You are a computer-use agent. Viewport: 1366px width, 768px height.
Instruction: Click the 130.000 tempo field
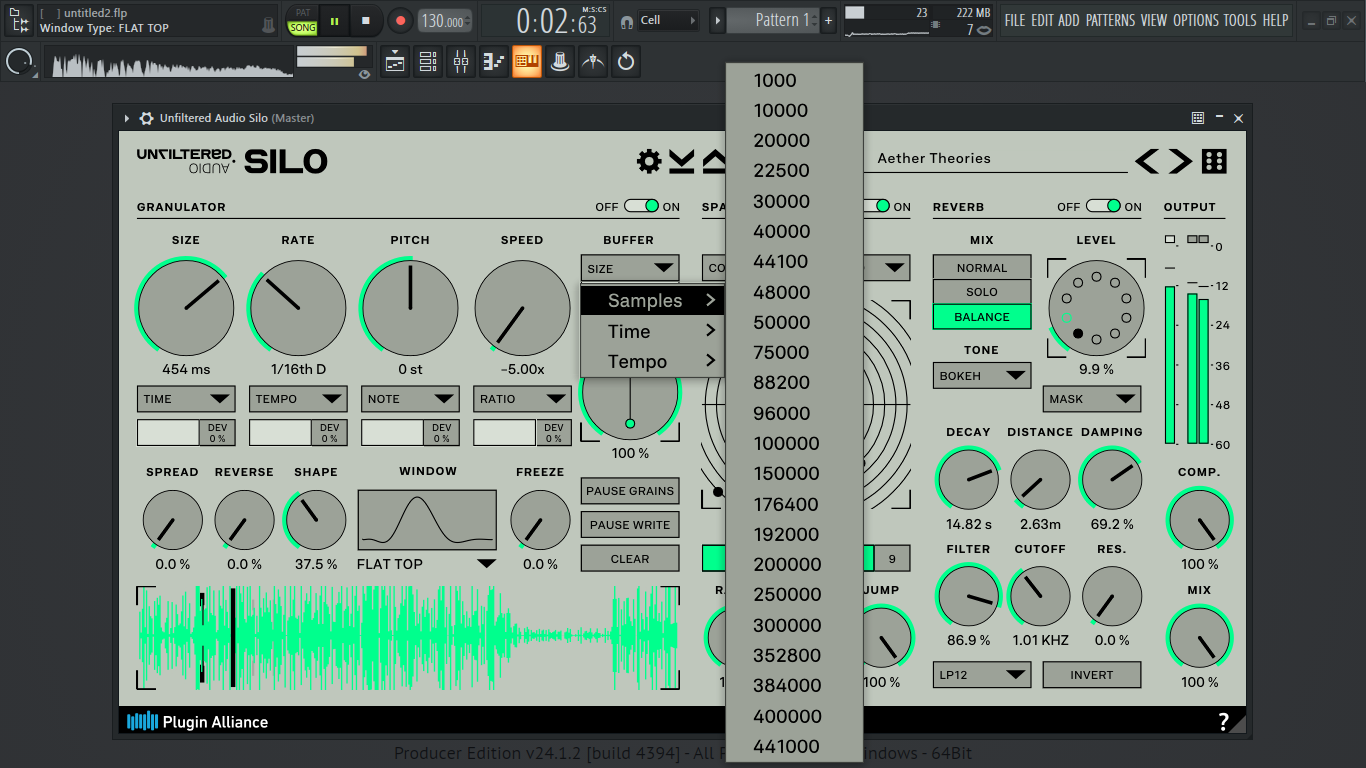coord(444,21)
